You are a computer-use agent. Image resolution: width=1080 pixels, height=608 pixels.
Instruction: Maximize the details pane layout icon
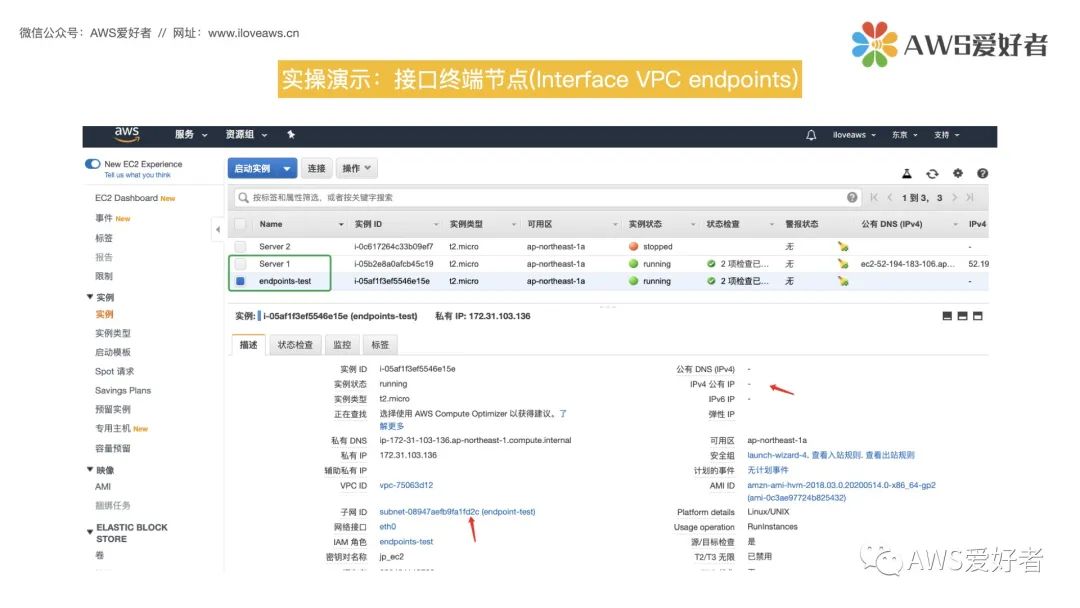(977, 316)
